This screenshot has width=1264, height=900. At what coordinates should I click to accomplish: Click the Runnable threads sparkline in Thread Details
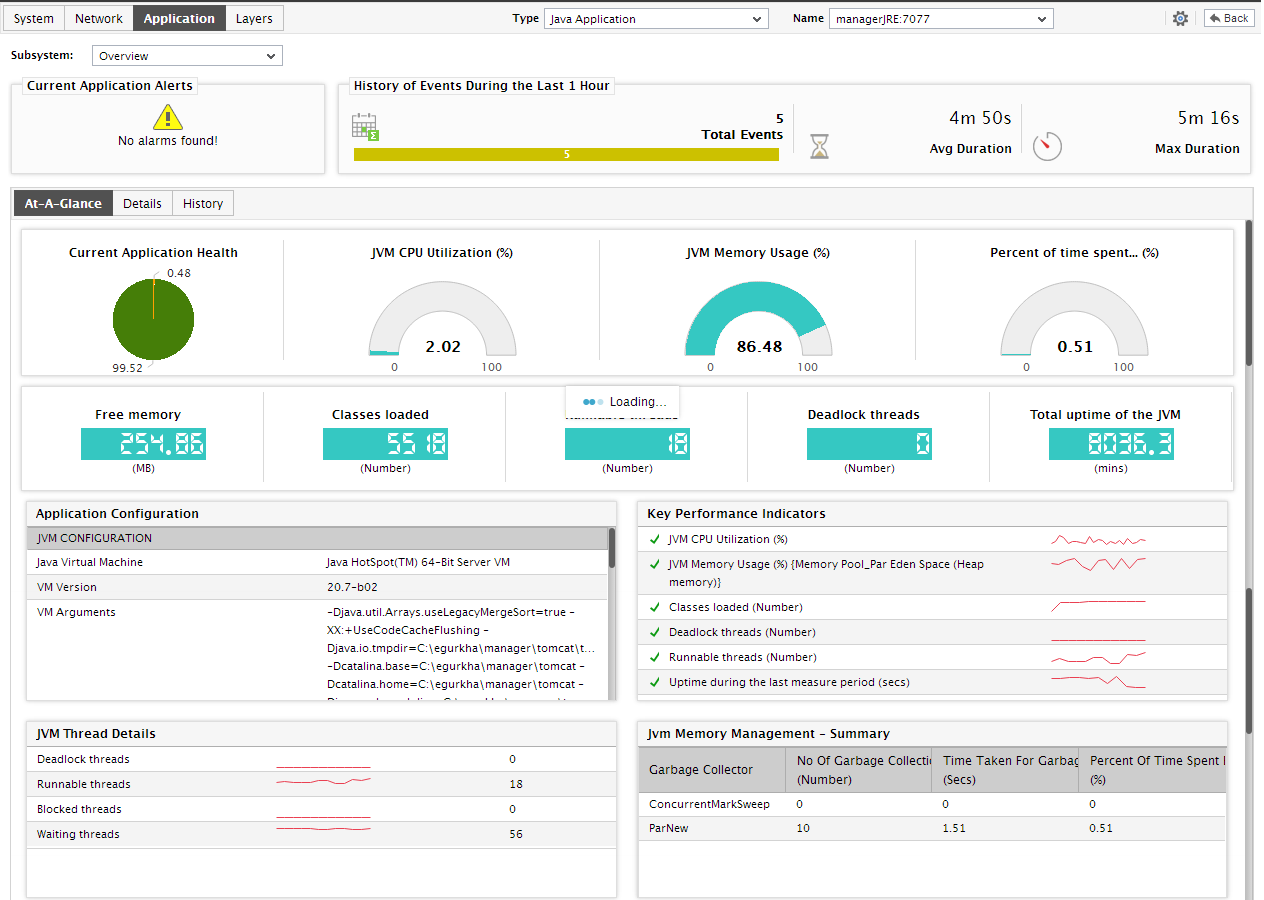(323, 782)
